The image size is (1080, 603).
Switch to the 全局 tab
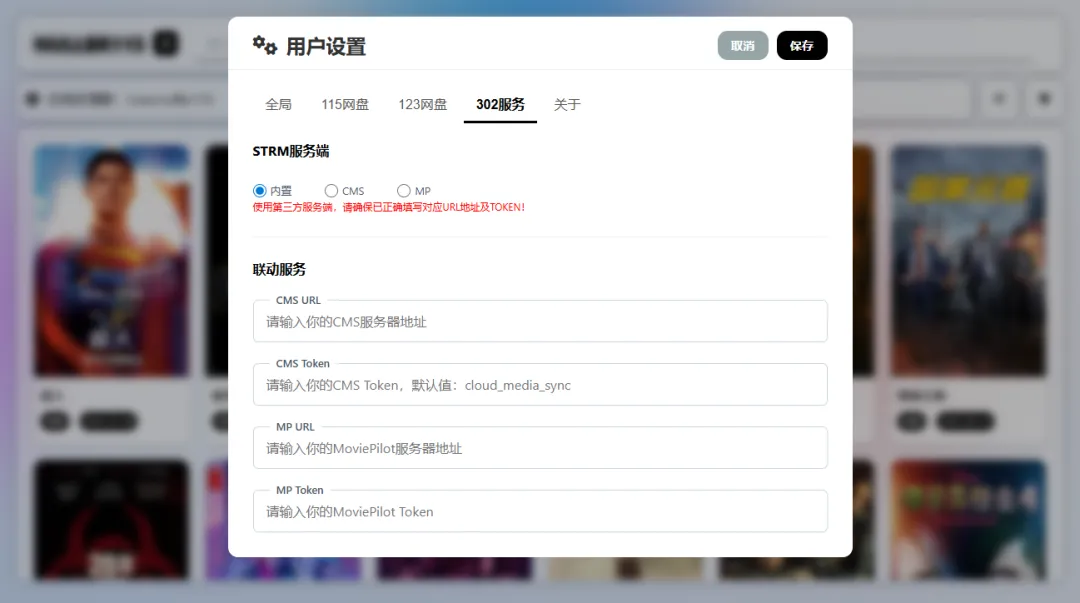click(x=278, y=104)
